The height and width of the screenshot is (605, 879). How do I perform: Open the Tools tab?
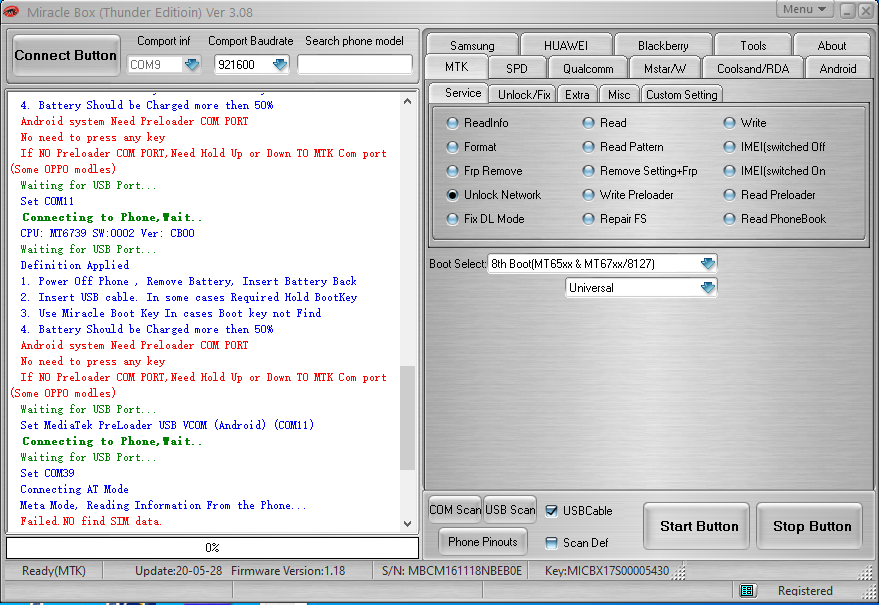753,45
